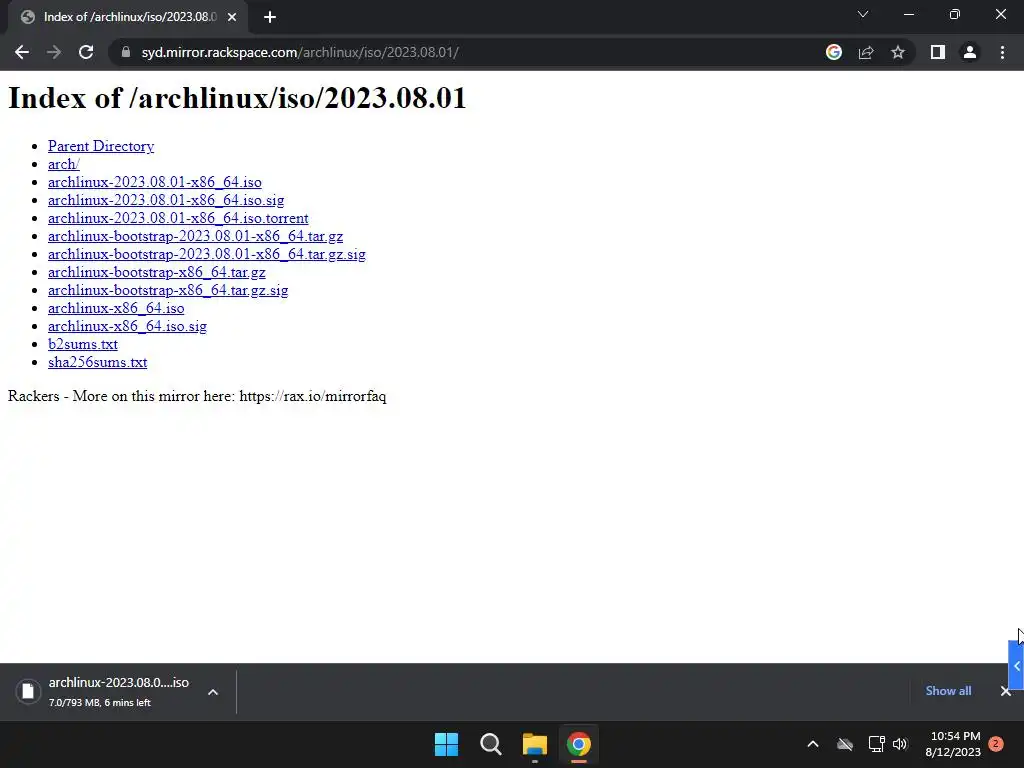Image resolution: width=1024 pixels, height=768 pixels.
Task: Download the archlinux-2023.08.01 iso.torrent file
Action: pyautogui.click(x=178, y=218)
